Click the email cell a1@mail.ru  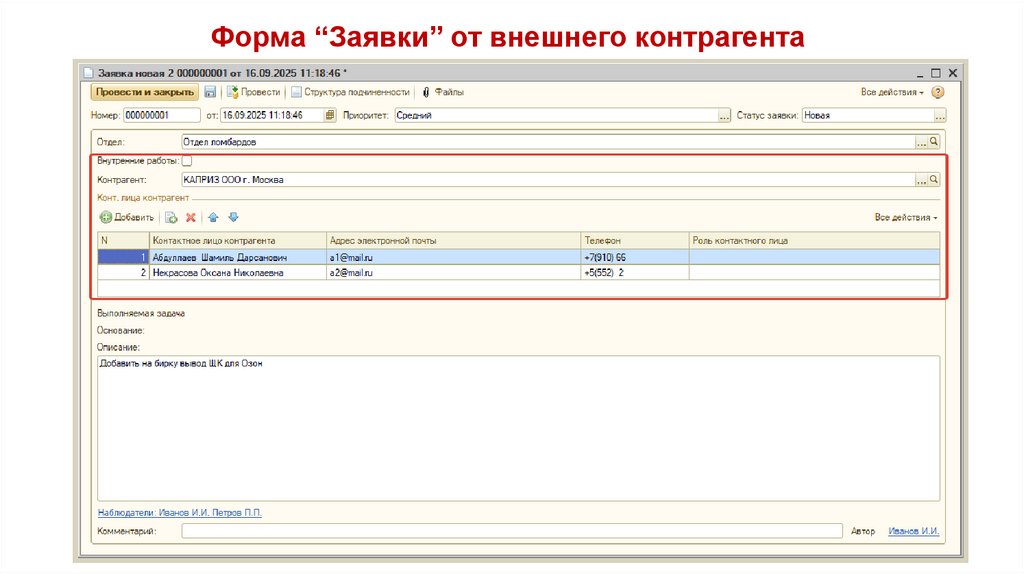453,257
